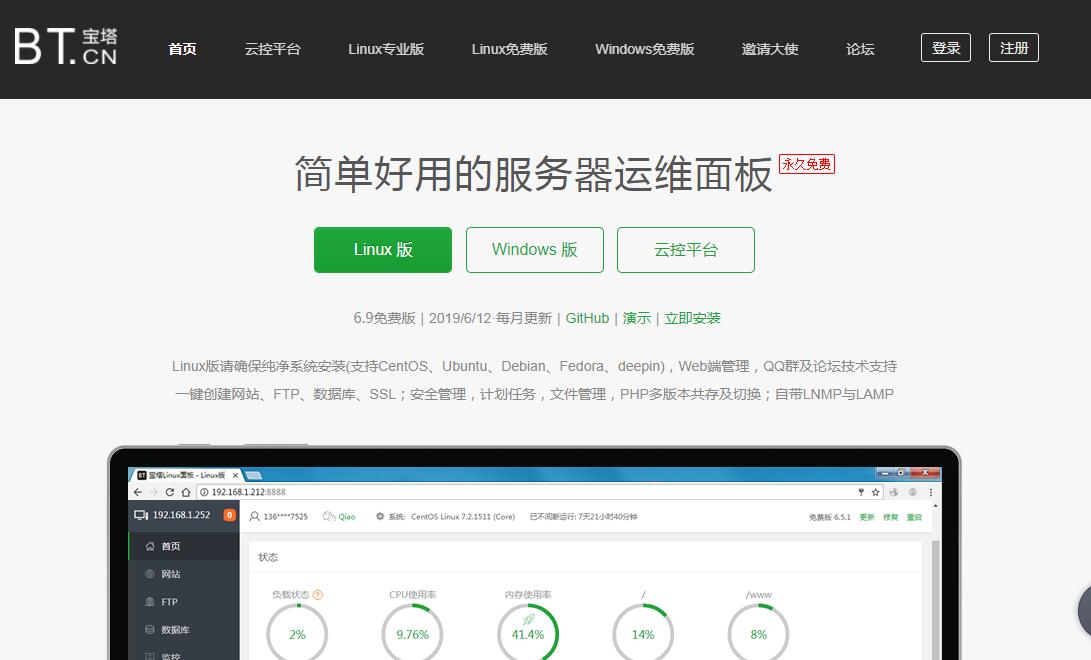Click the 重启 link in the demo panel

914,517
